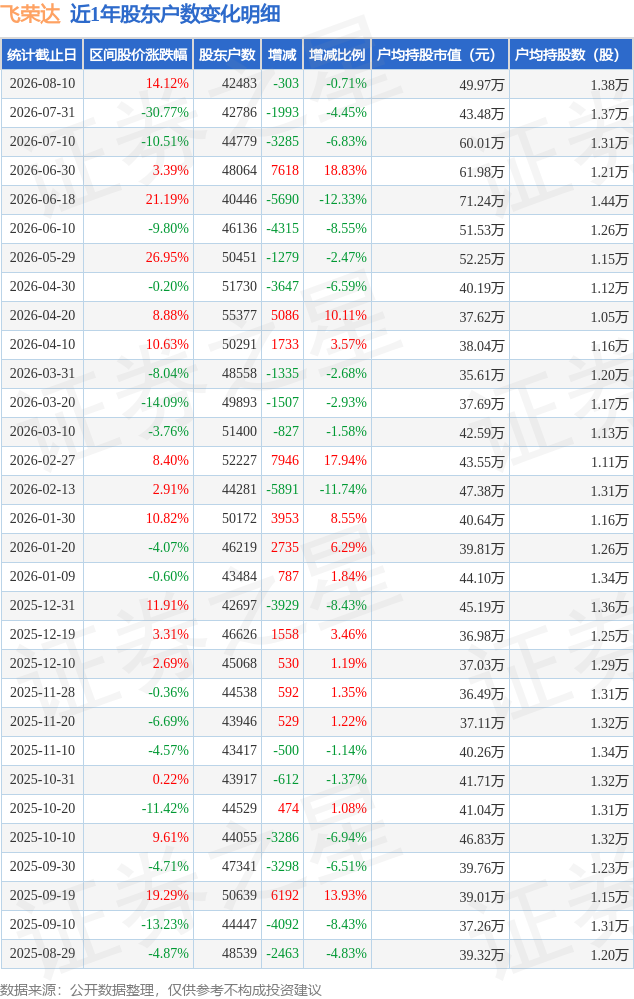
Task: Click the 户均持股数（股） column header
Action: point(570,55)
